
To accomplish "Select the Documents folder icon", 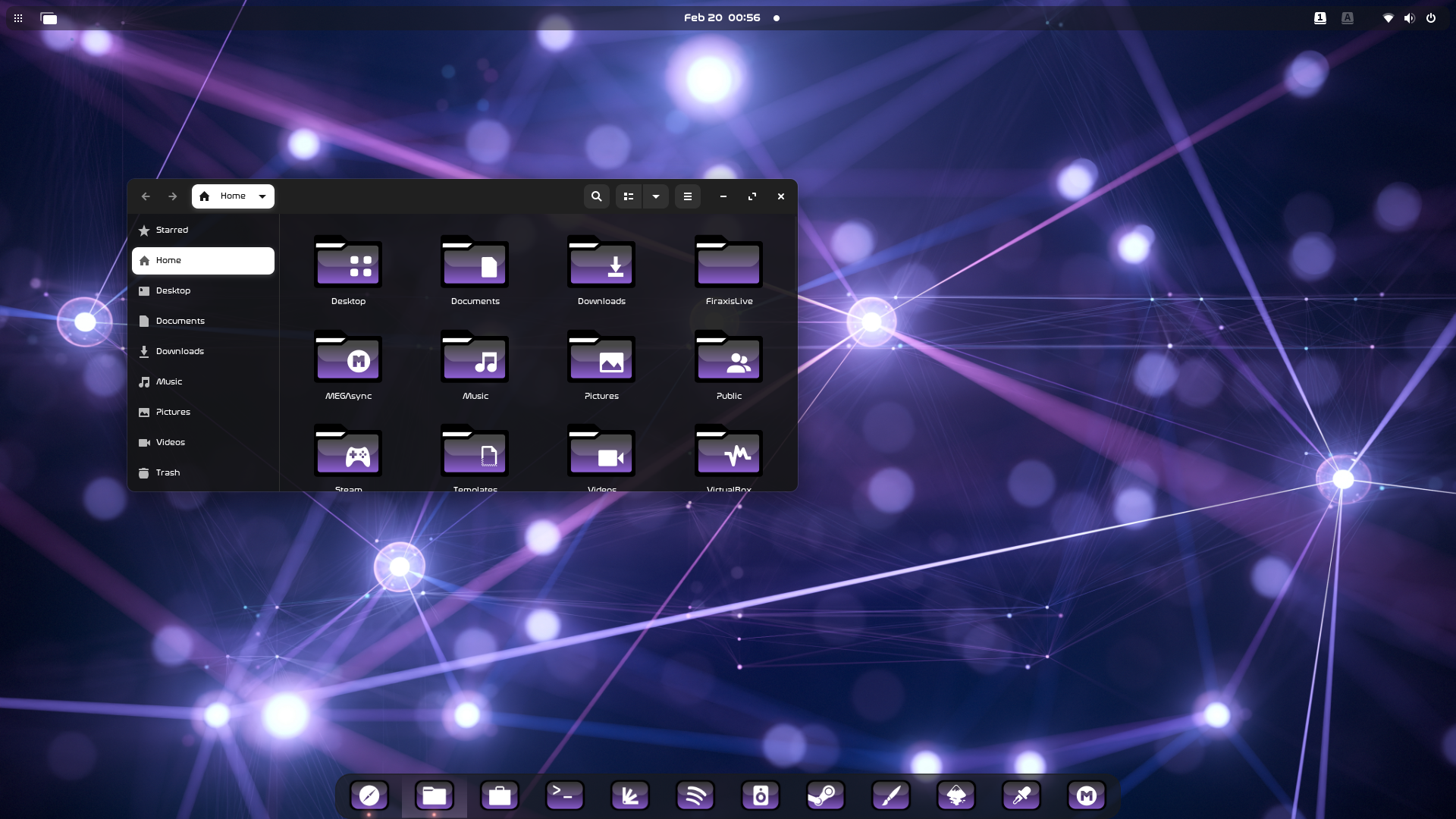I will point(475,262).
